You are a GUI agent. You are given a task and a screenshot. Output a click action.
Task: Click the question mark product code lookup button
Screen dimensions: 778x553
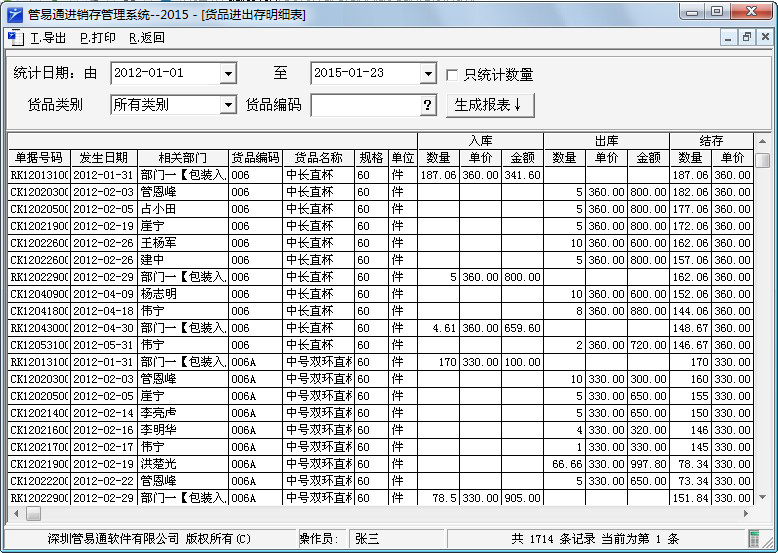pos(428,105)
